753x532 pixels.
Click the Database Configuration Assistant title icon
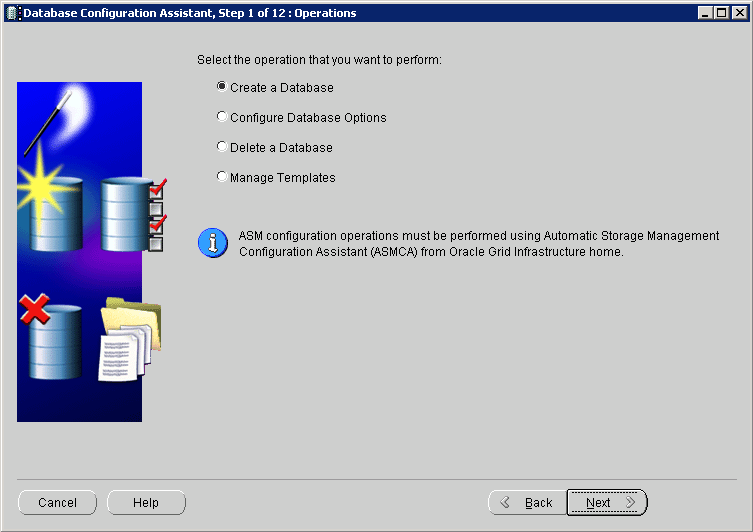pyautogui.click(x=12, y=13)
